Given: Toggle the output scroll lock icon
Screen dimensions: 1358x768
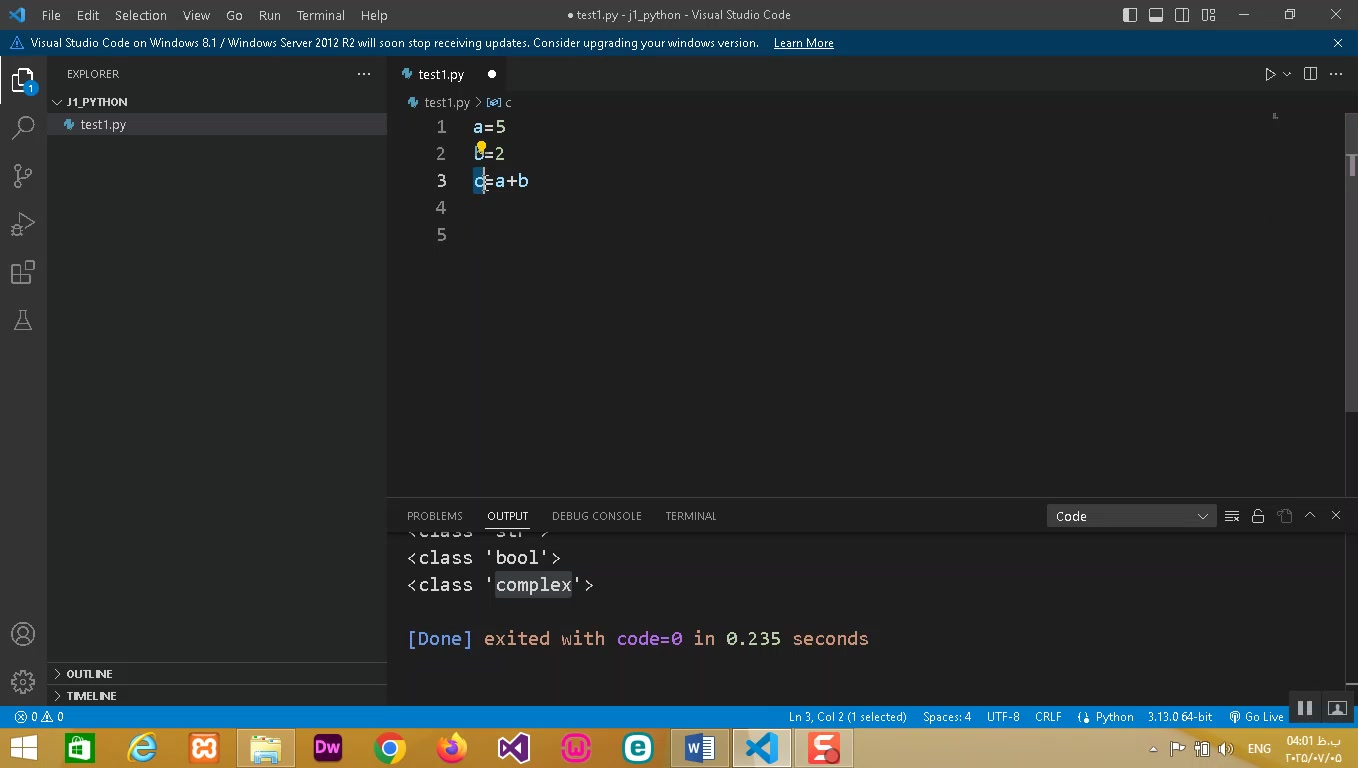Looking at the screenshot, I should click(x=1258, y=516).
